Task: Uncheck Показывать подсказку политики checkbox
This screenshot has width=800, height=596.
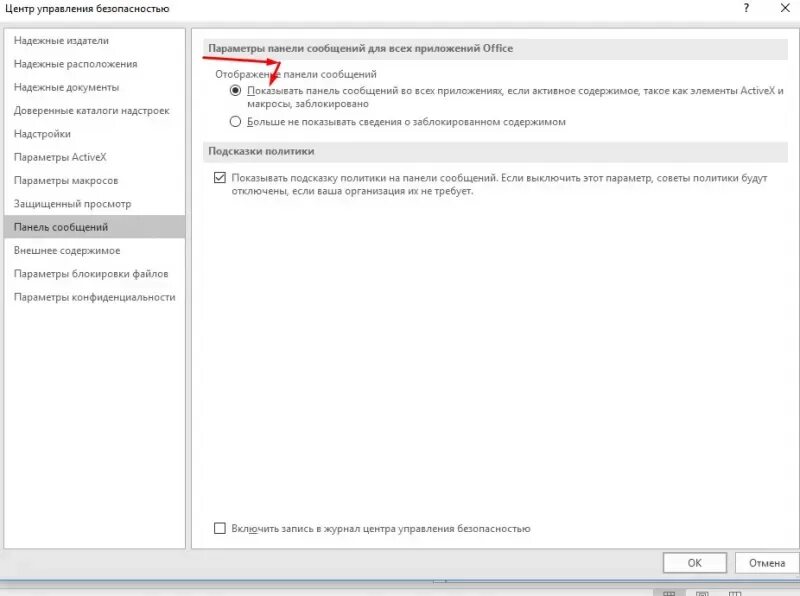Action: tap(220, 178)
